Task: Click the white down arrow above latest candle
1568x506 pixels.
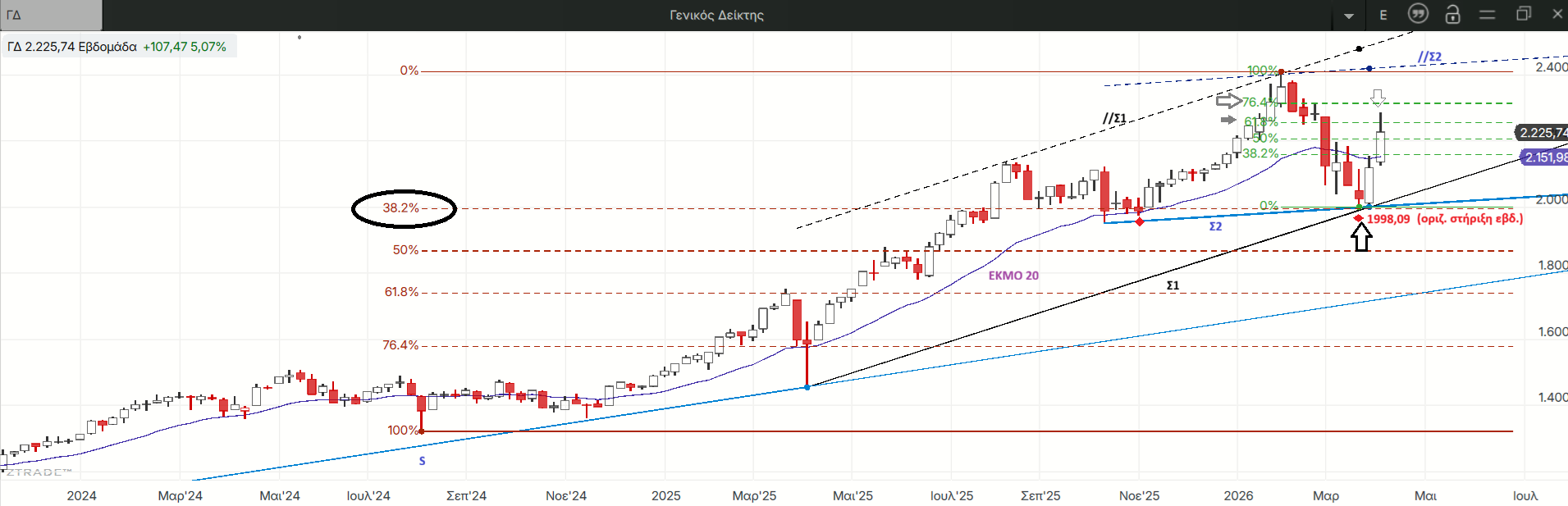Action: coord(1378,98)
